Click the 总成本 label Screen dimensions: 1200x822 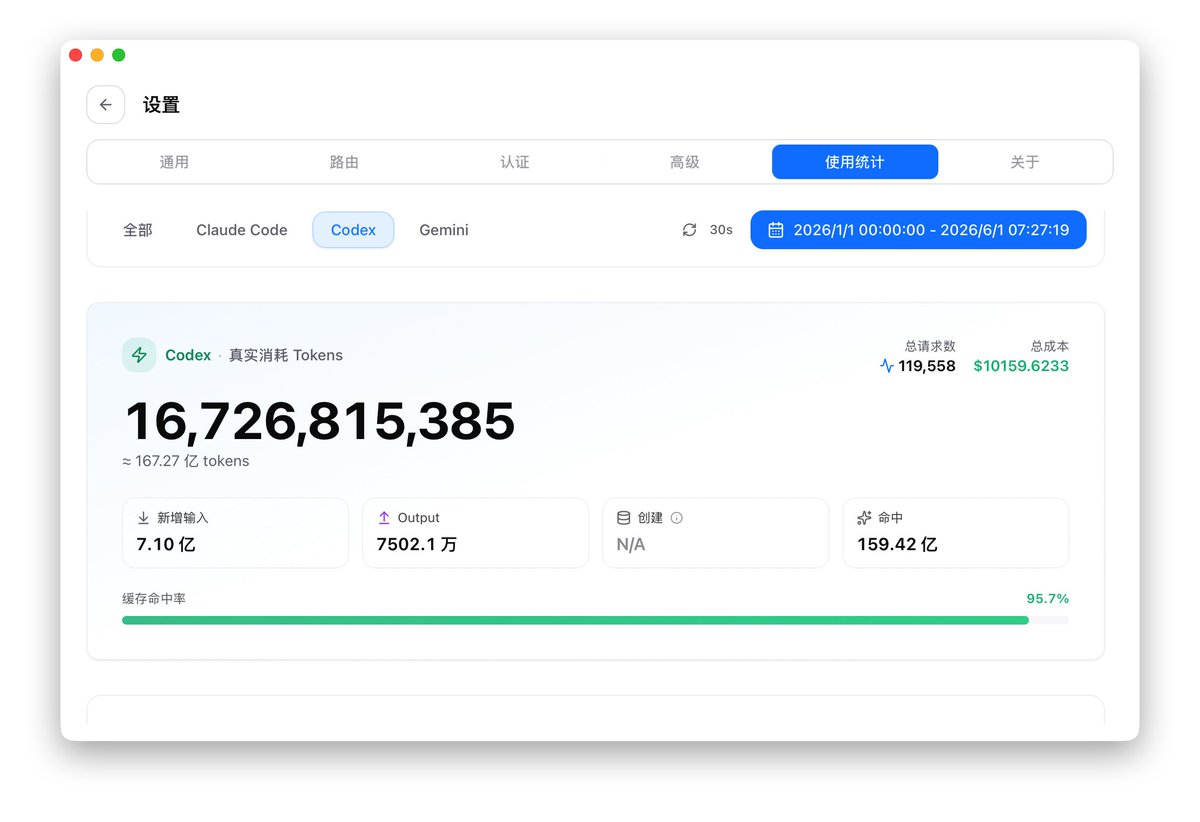(x=1050, y=346)
